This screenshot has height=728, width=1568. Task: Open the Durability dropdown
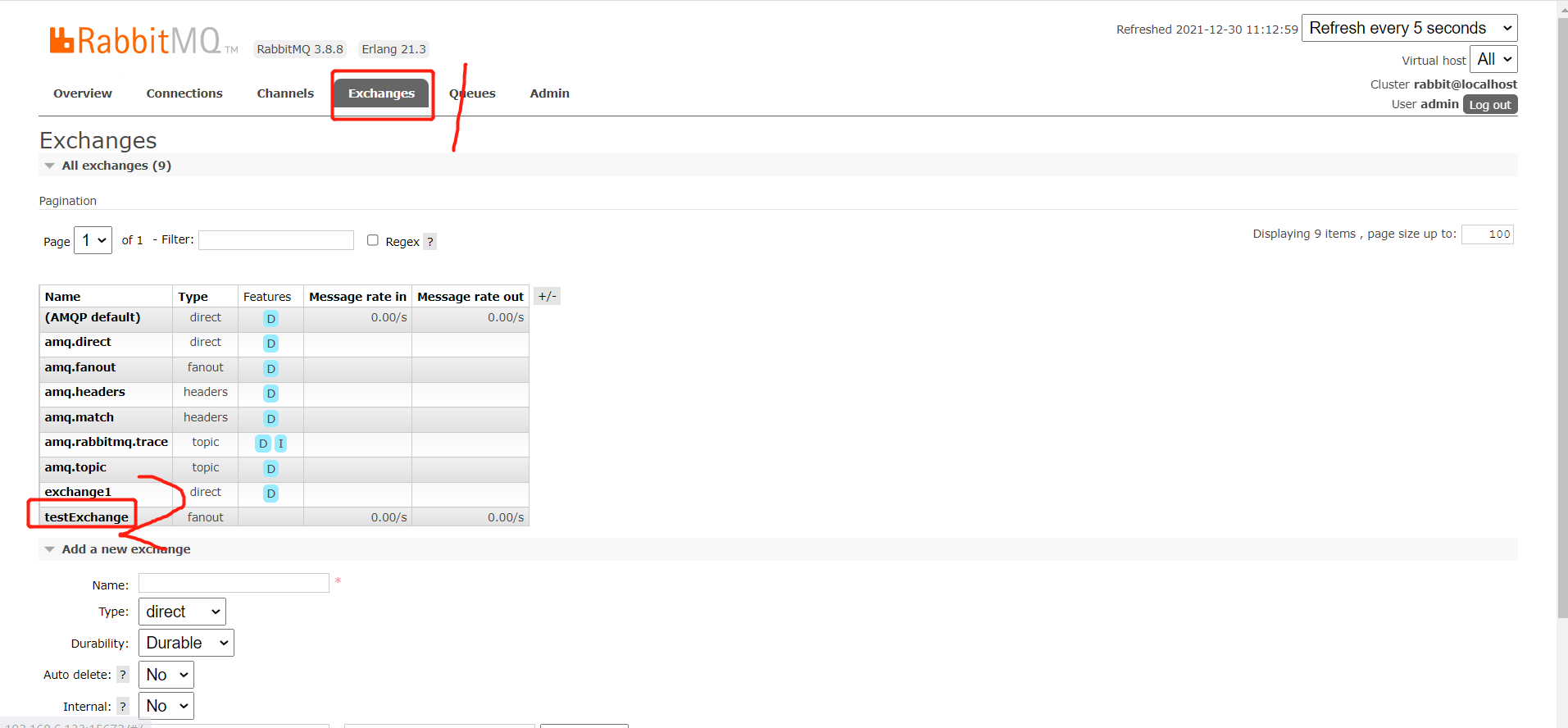point(186,643)
